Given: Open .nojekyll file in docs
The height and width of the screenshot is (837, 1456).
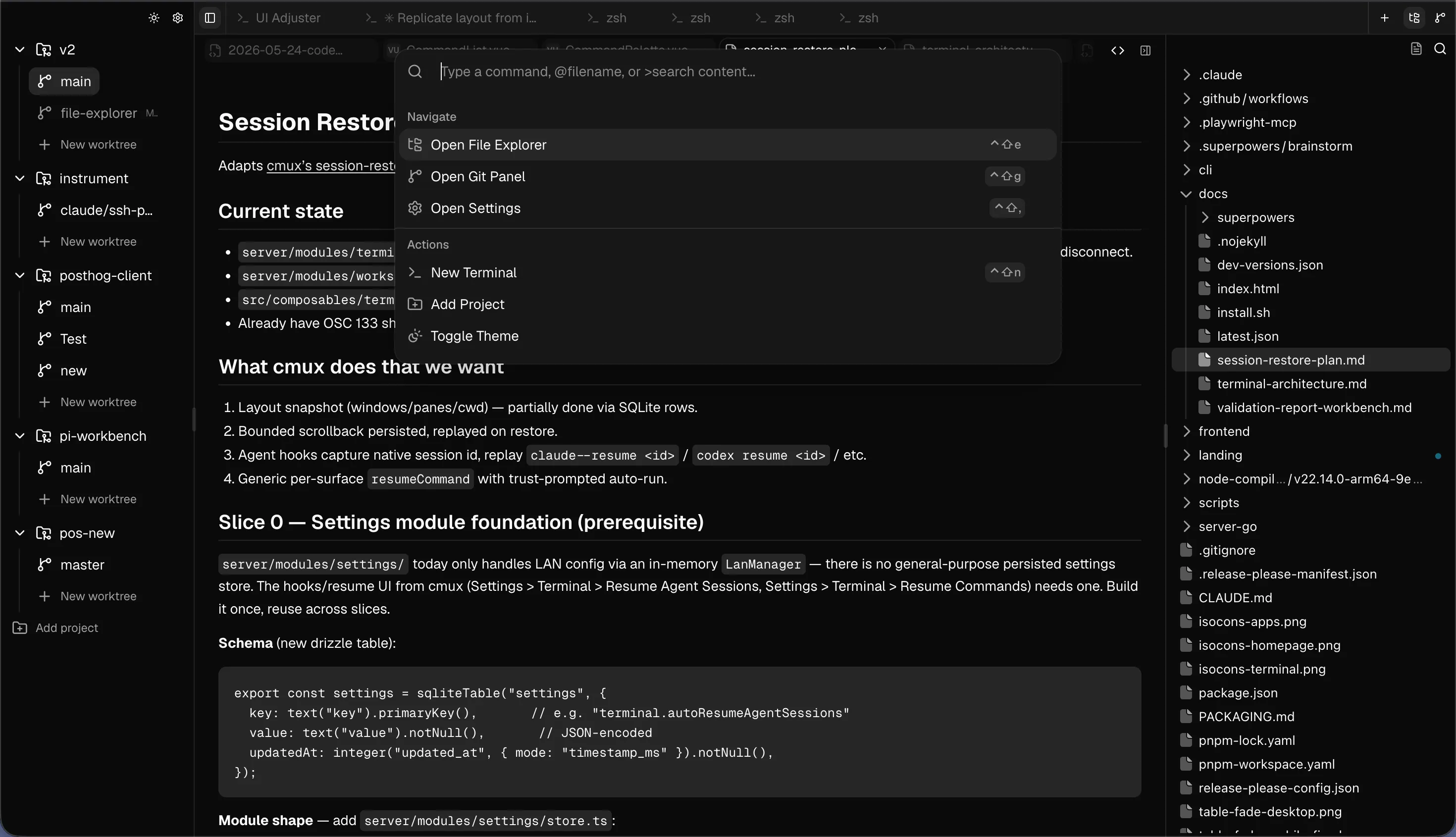Looking at the screenshot, I should (x=1310, y=242).
